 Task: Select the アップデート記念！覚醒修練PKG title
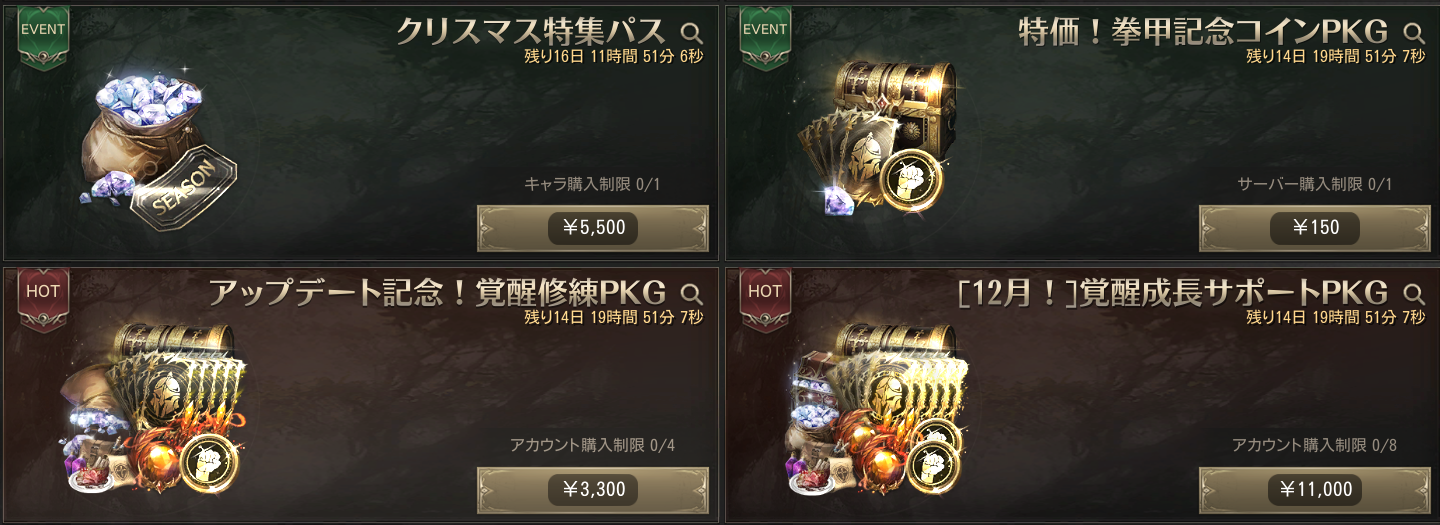coord(438,294)
